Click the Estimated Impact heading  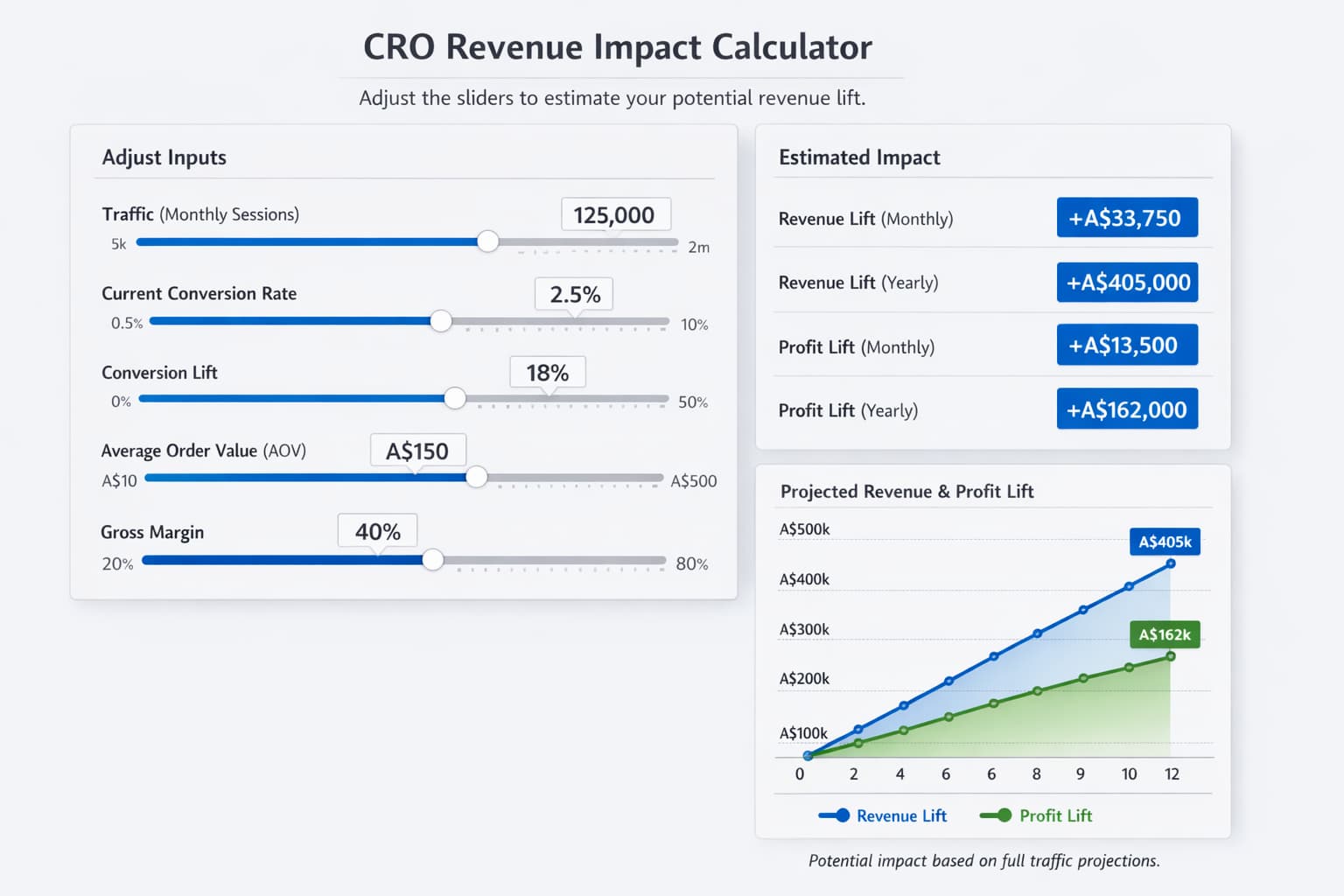tap(859, 157)
